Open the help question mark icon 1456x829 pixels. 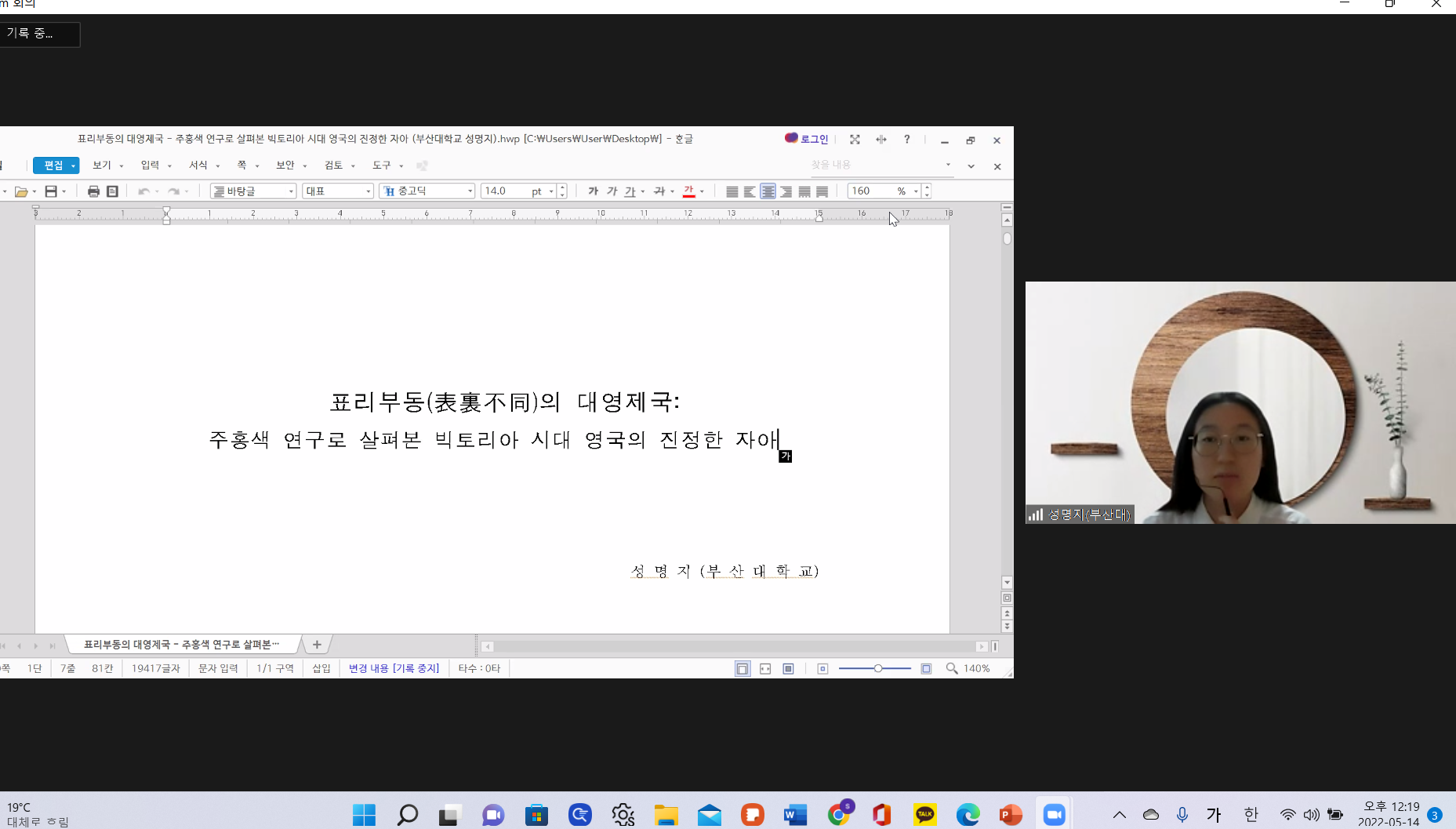906,140
